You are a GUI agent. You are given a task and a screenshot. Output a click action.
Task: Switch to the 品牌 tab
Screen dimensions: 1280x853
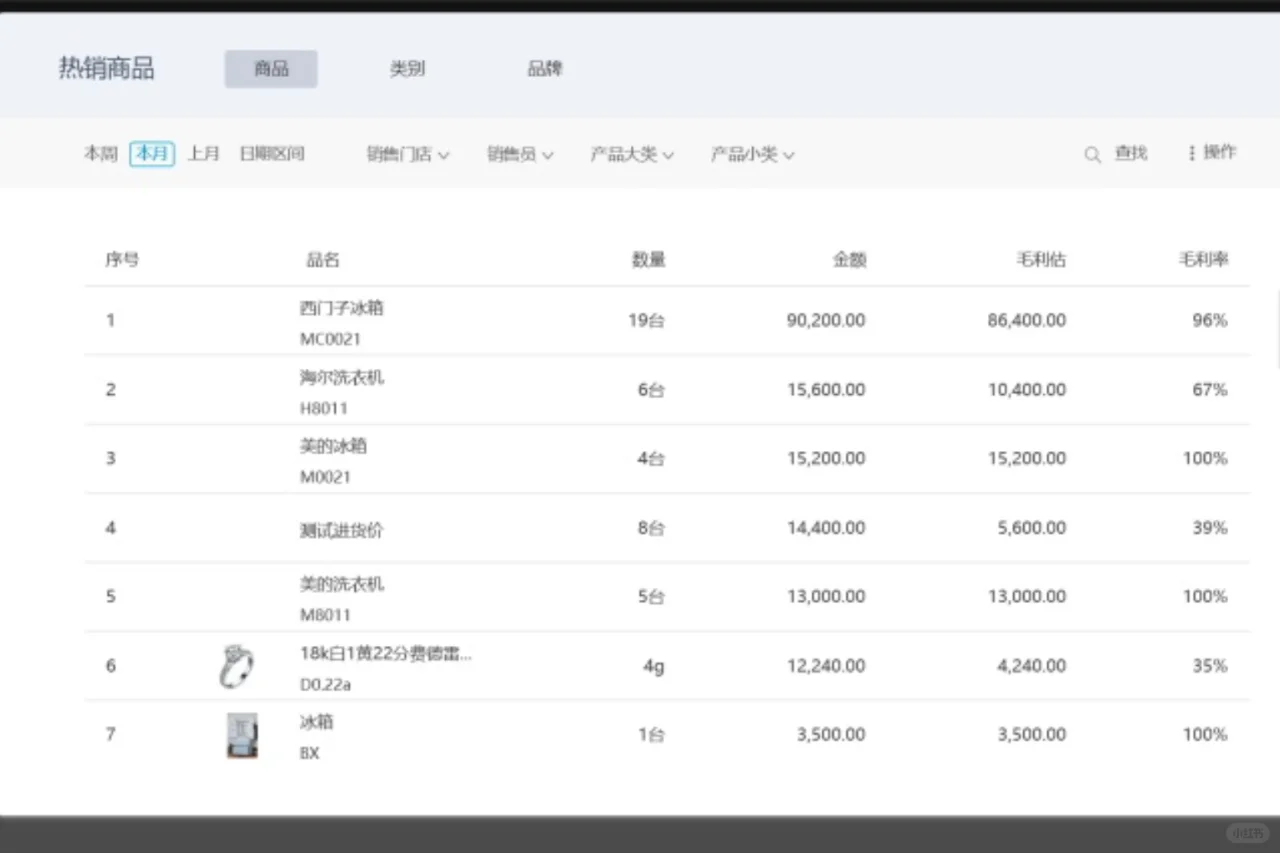pyautogui.click(x=545, y=69)
